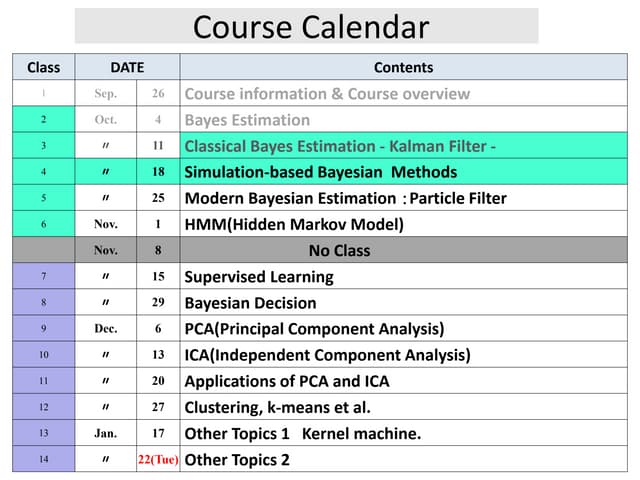Select Applications of PCA and ICA
The width and height of the screenshot is (640, 480).
[x=287, y=381]
